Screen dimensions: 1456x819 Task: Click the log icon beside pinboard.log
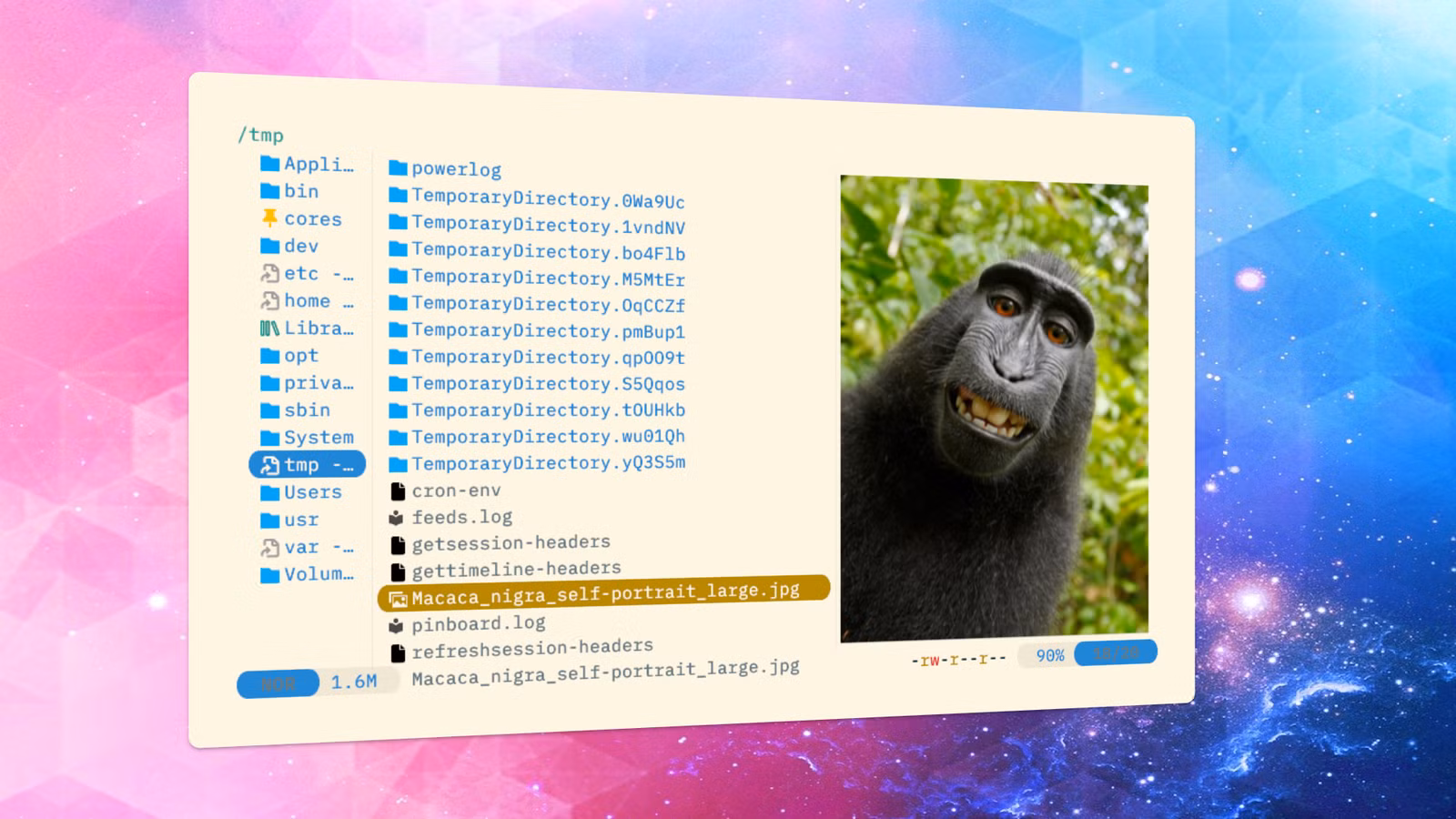pos(396,626)
